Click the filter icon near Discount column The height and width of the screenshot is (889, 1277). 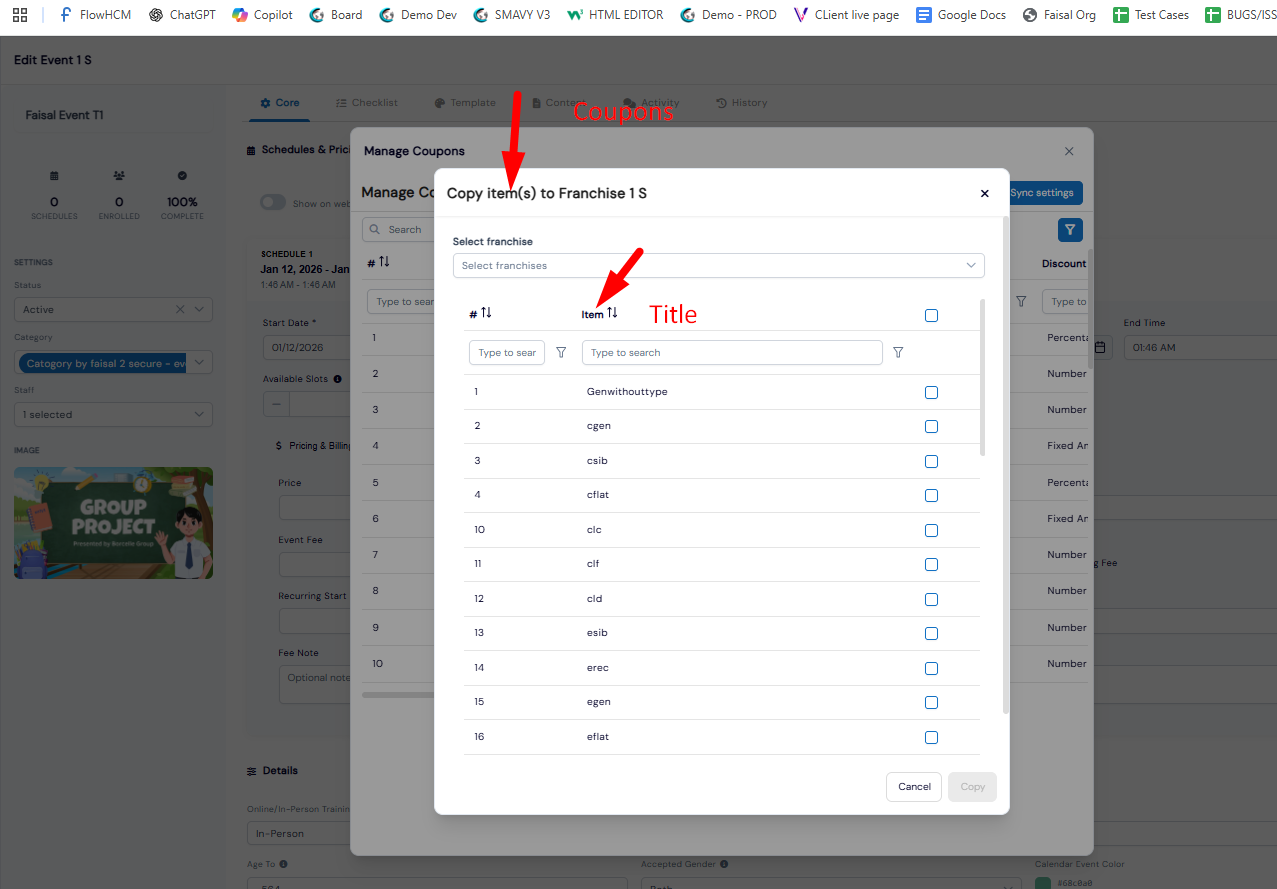1021,301
